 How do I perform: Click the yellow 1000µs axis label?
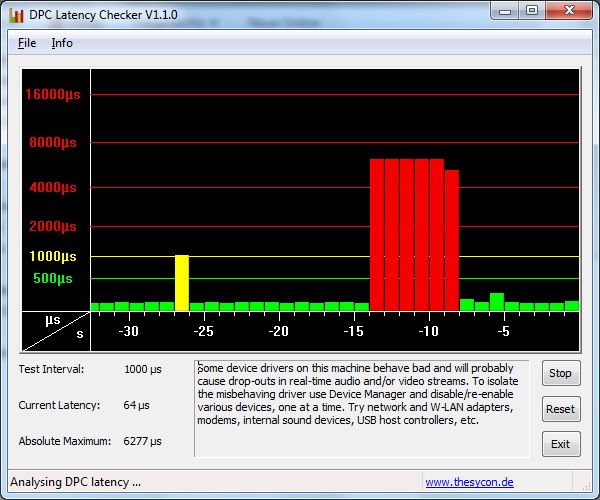[53, 256]
